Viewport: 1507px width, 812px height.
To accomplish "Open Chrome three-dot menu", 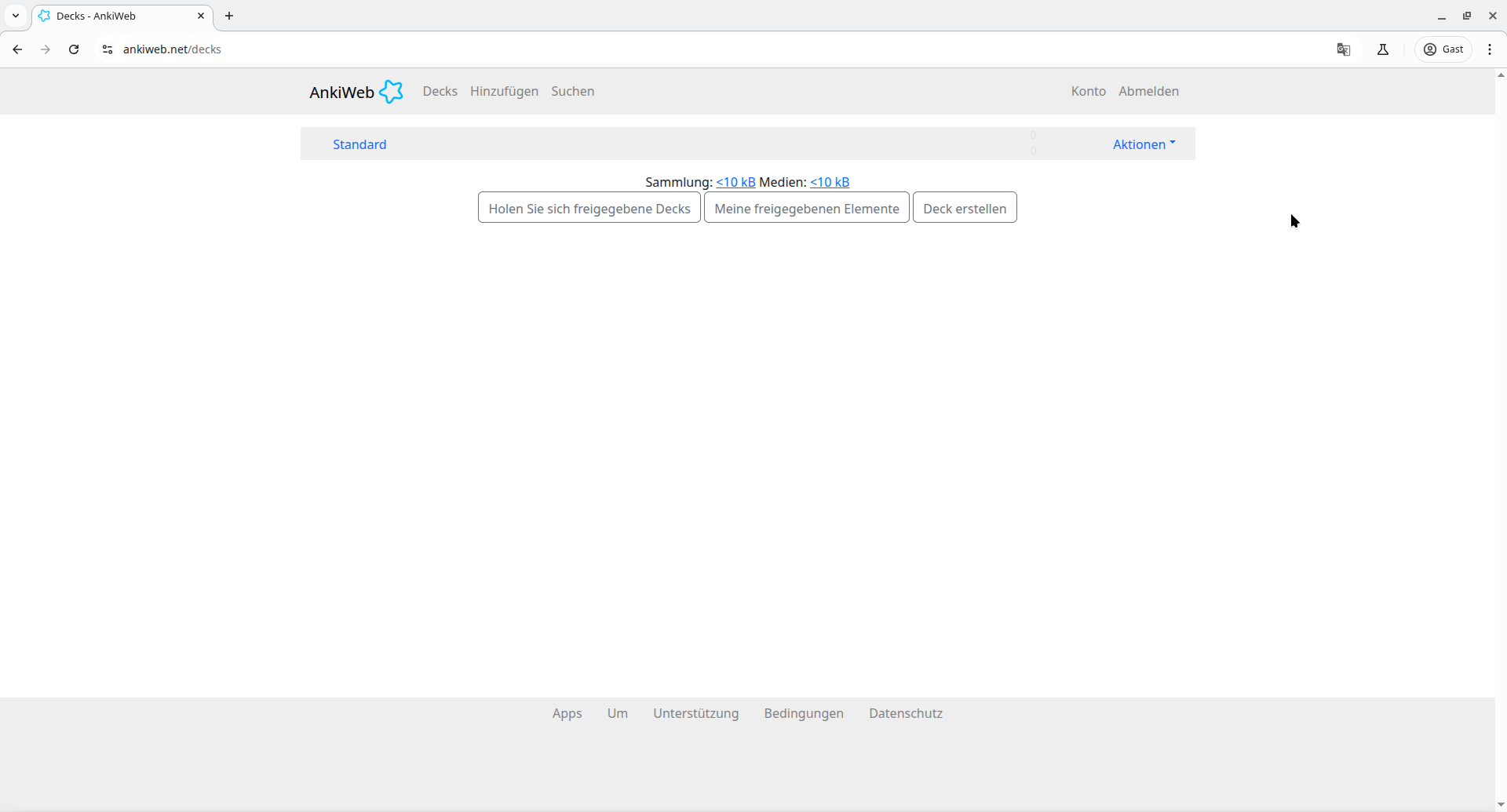I will (1490, 49).
